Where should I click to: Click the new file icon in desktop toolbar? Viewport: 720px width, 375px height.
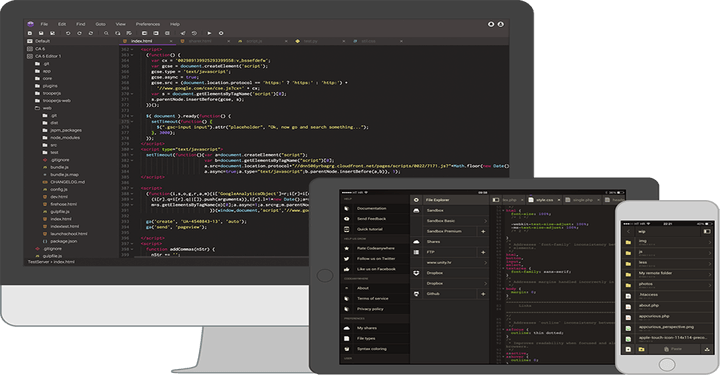point(30,33)
